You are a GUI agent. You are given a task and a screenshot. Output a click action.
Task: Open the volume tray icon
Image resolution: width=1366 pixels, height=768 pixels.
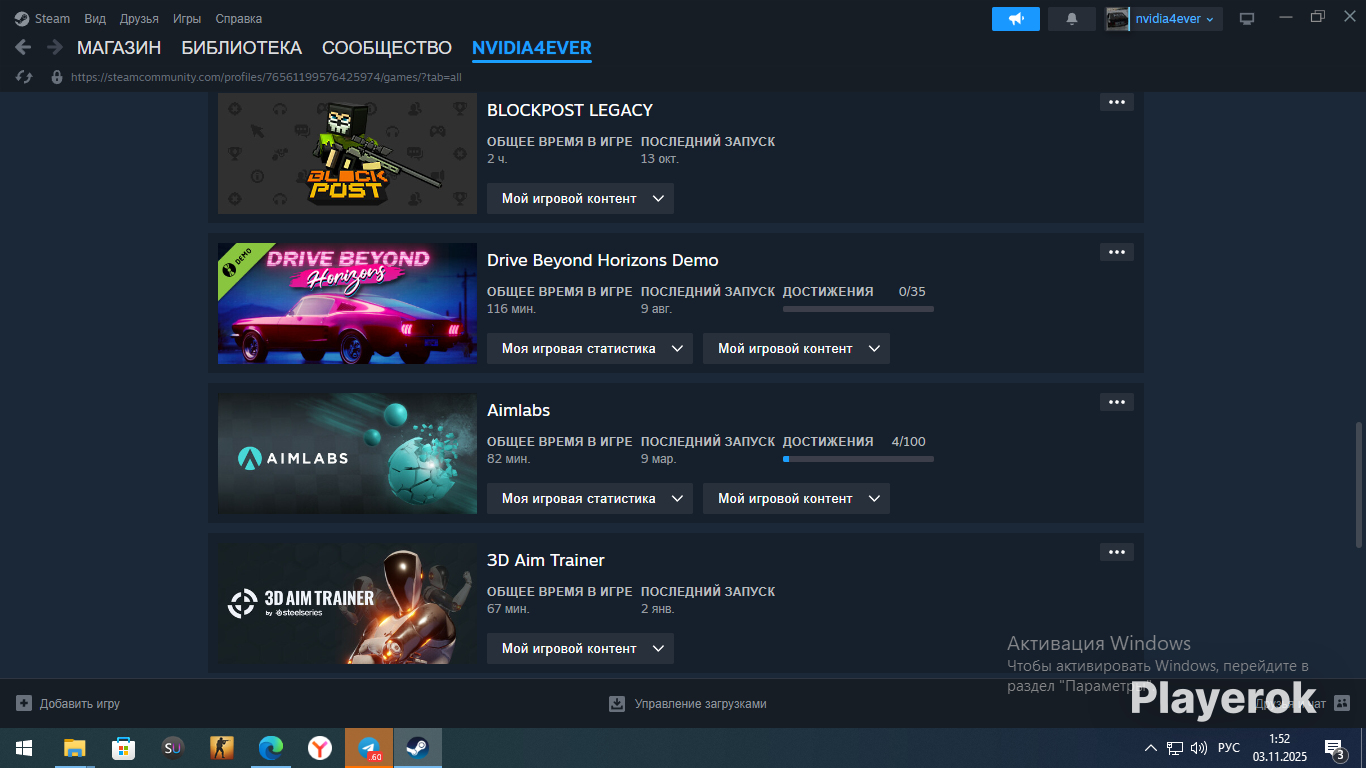point(1199,748)
